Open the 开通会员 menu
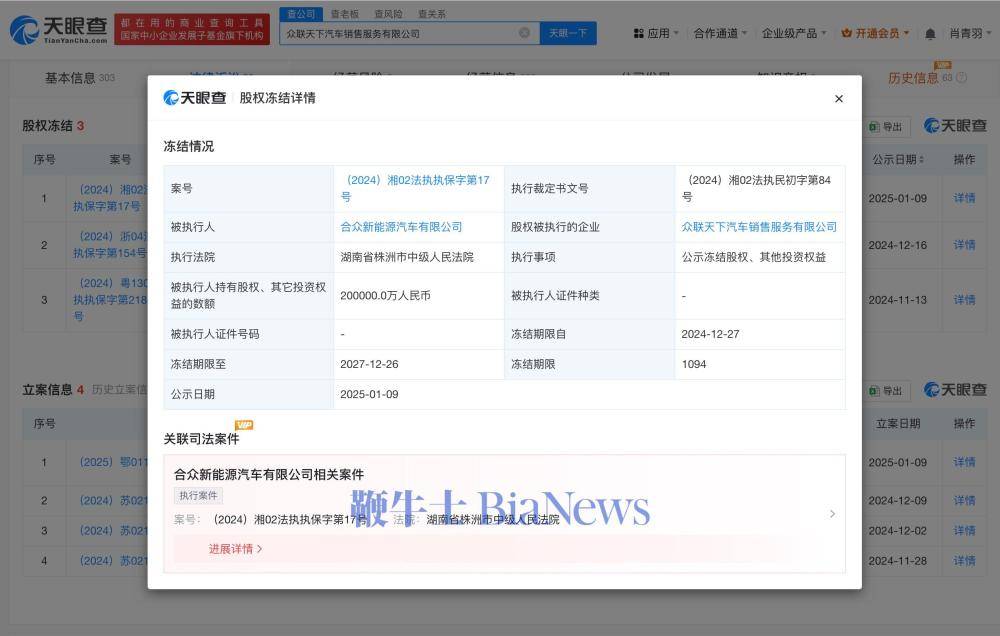The image size is (1000, 636). tap(875, 33)
